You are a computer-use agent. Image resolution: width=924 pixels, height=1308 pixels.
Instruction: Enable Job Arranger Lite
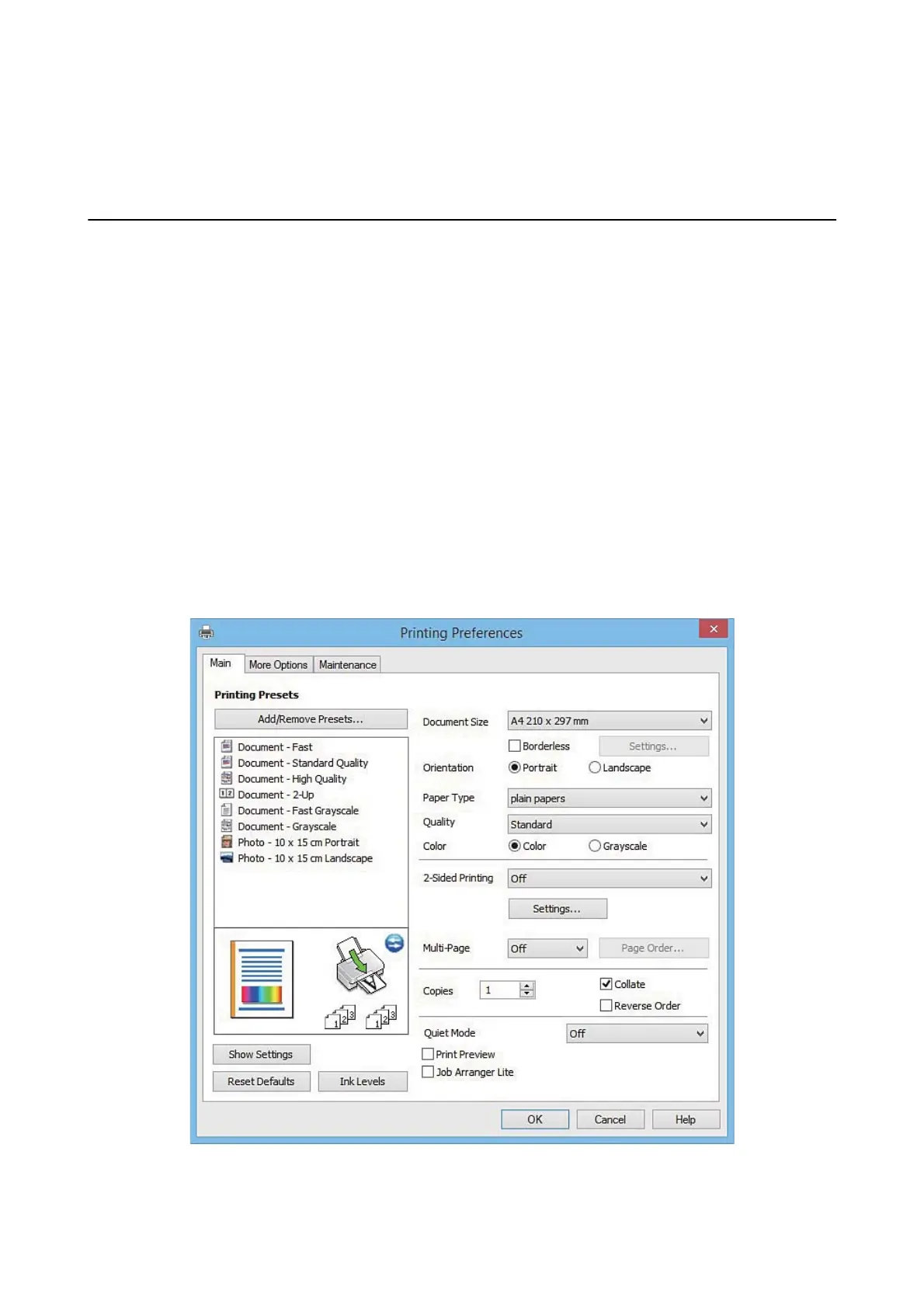click(428, 1072)
